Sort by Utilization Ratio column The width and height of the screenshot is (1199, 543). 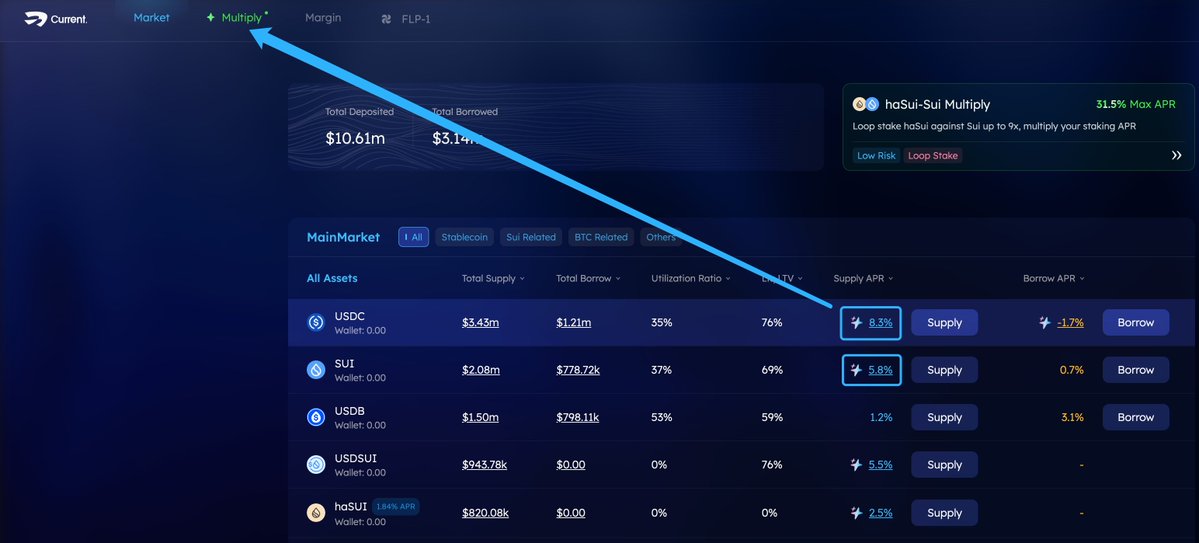[690, 278]
